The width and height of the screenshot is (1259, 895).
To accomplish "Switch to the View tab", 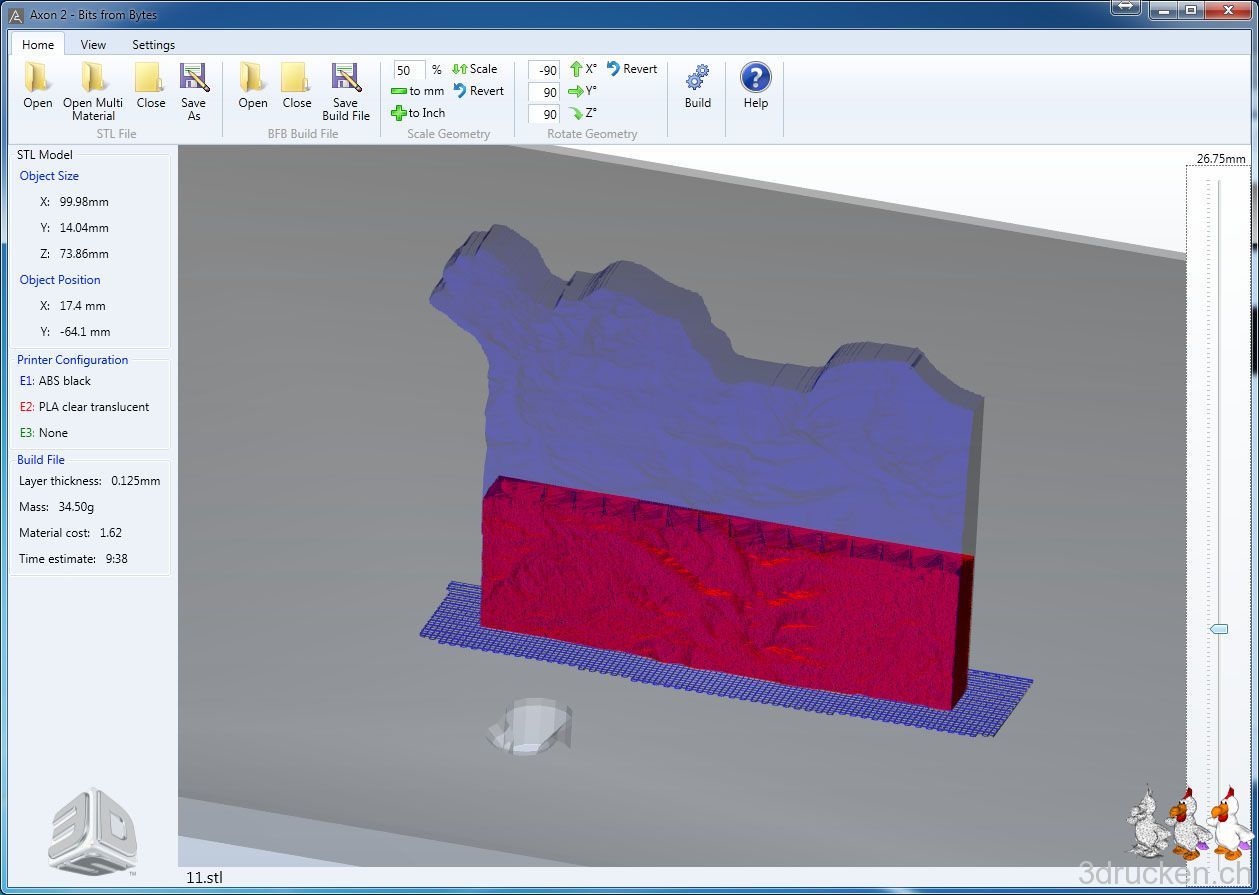I will [93, 44].
